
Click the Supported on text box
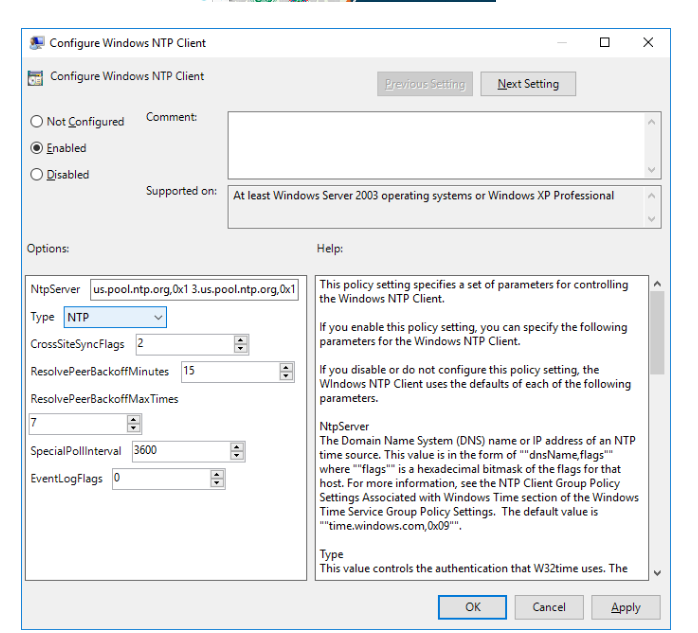(x=436, y=207)
